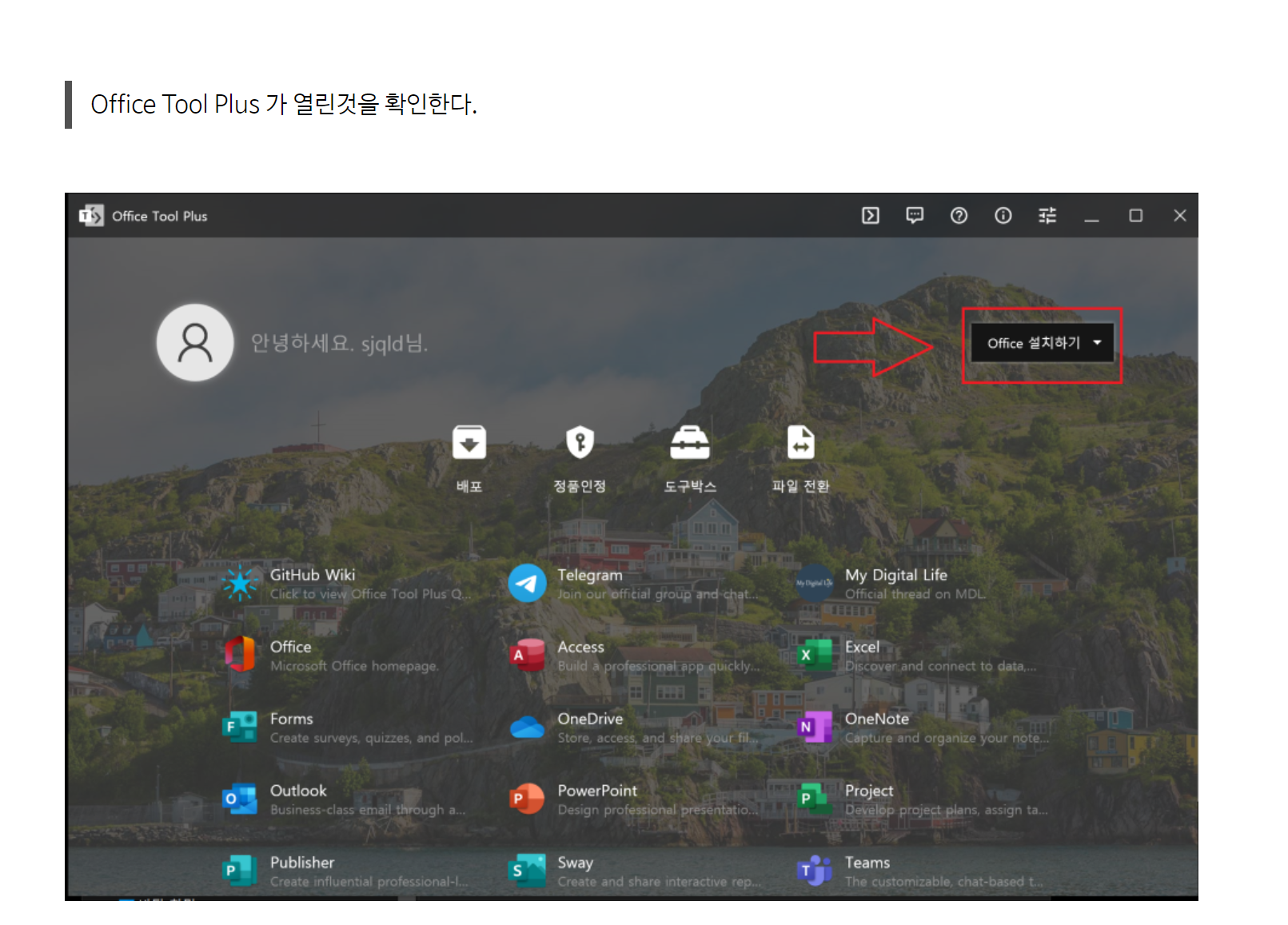Open the 배포 deploy icon
The height and width of the screenshot is (925, 1288).
(469, 441)
